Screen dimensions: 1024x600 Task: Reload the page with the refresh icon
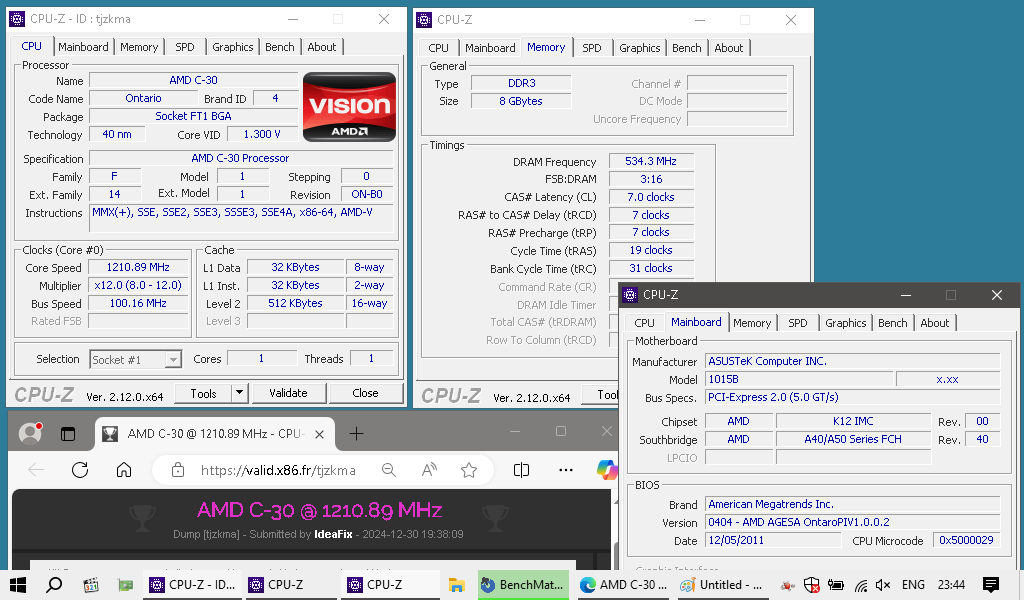[80, 470]
